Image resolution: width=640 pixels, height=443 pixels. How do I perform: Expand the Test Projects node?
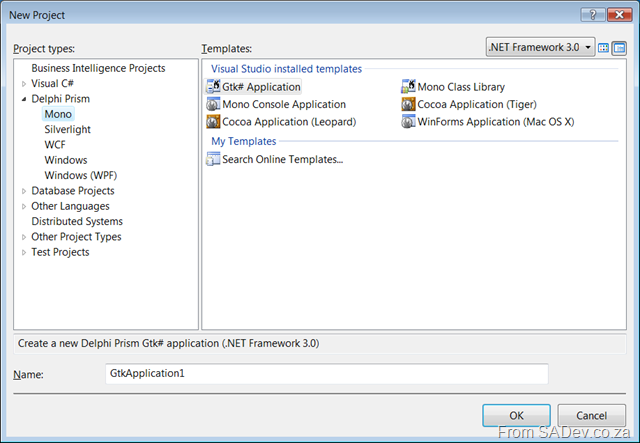point(24,252)
